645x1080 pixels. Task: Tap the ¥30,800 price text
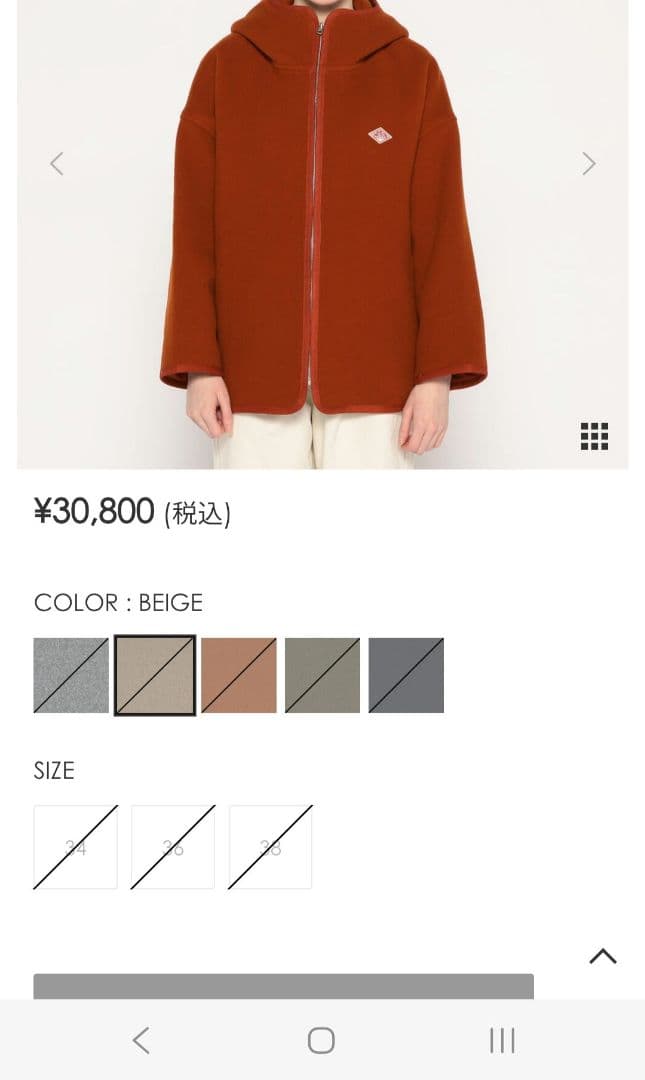tap(94, 512)
